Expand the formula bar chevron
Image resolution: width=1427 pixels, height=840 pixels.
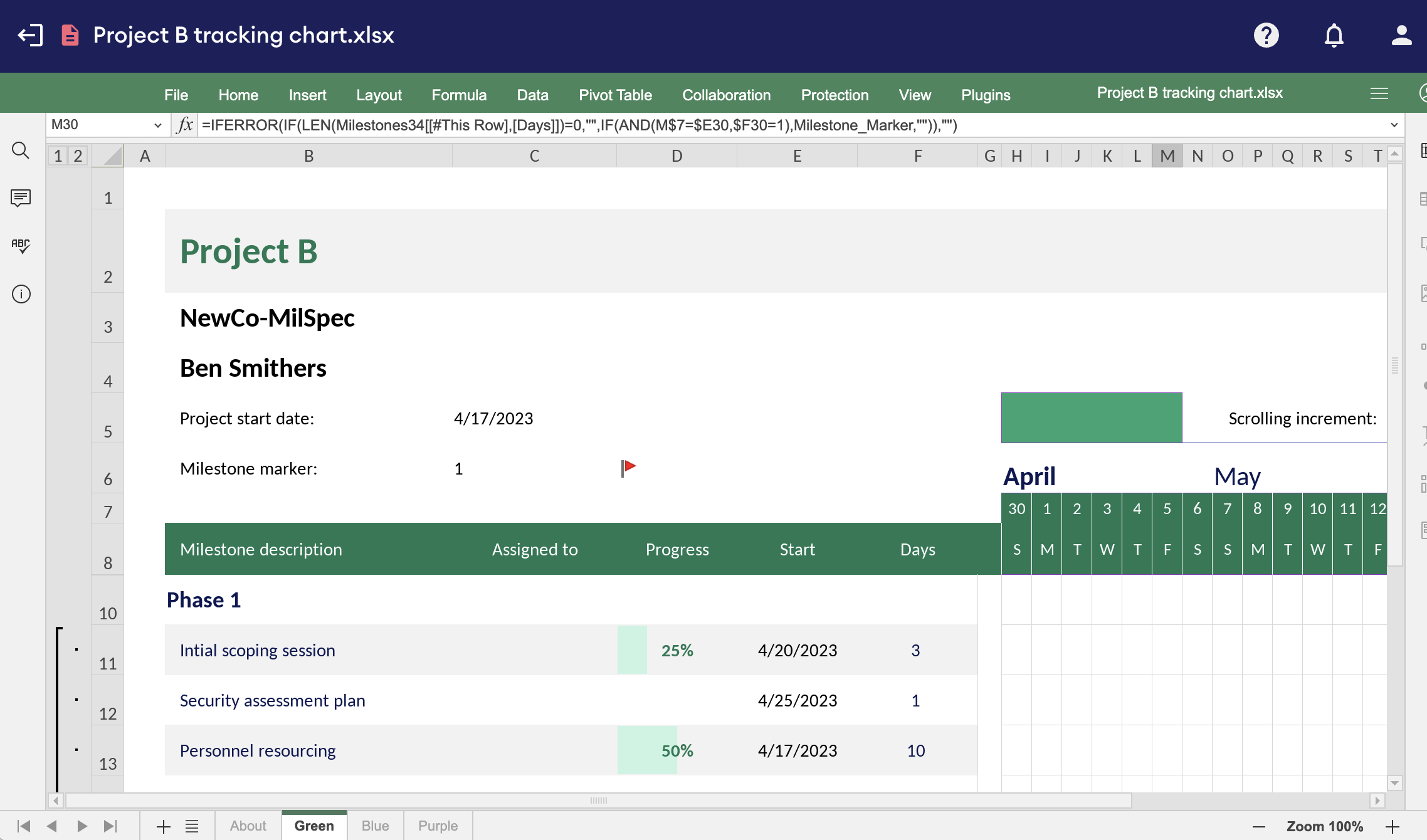pos(1394,125)
